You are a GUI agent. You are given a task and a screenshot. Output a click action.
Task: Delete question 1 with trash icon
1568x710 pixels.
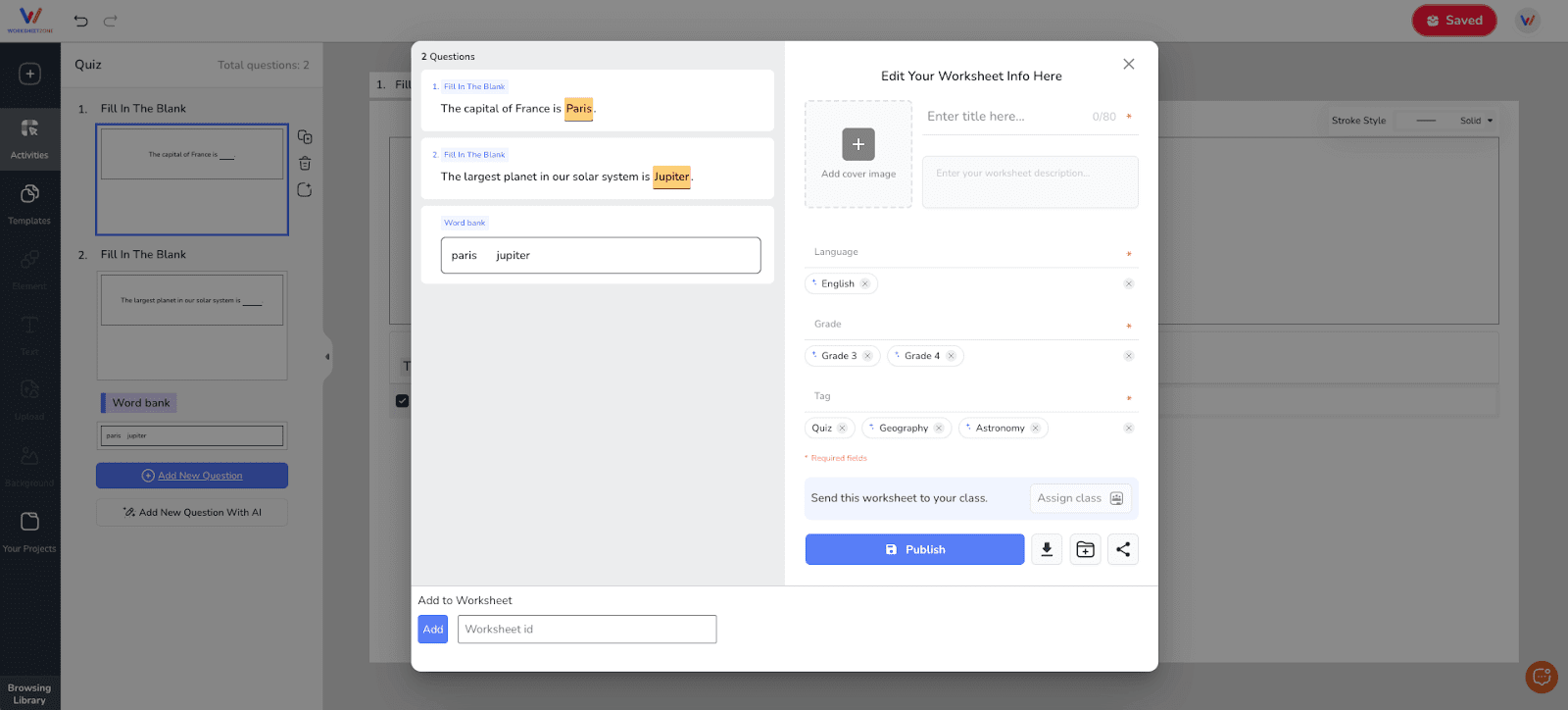[x=305, y=164]
